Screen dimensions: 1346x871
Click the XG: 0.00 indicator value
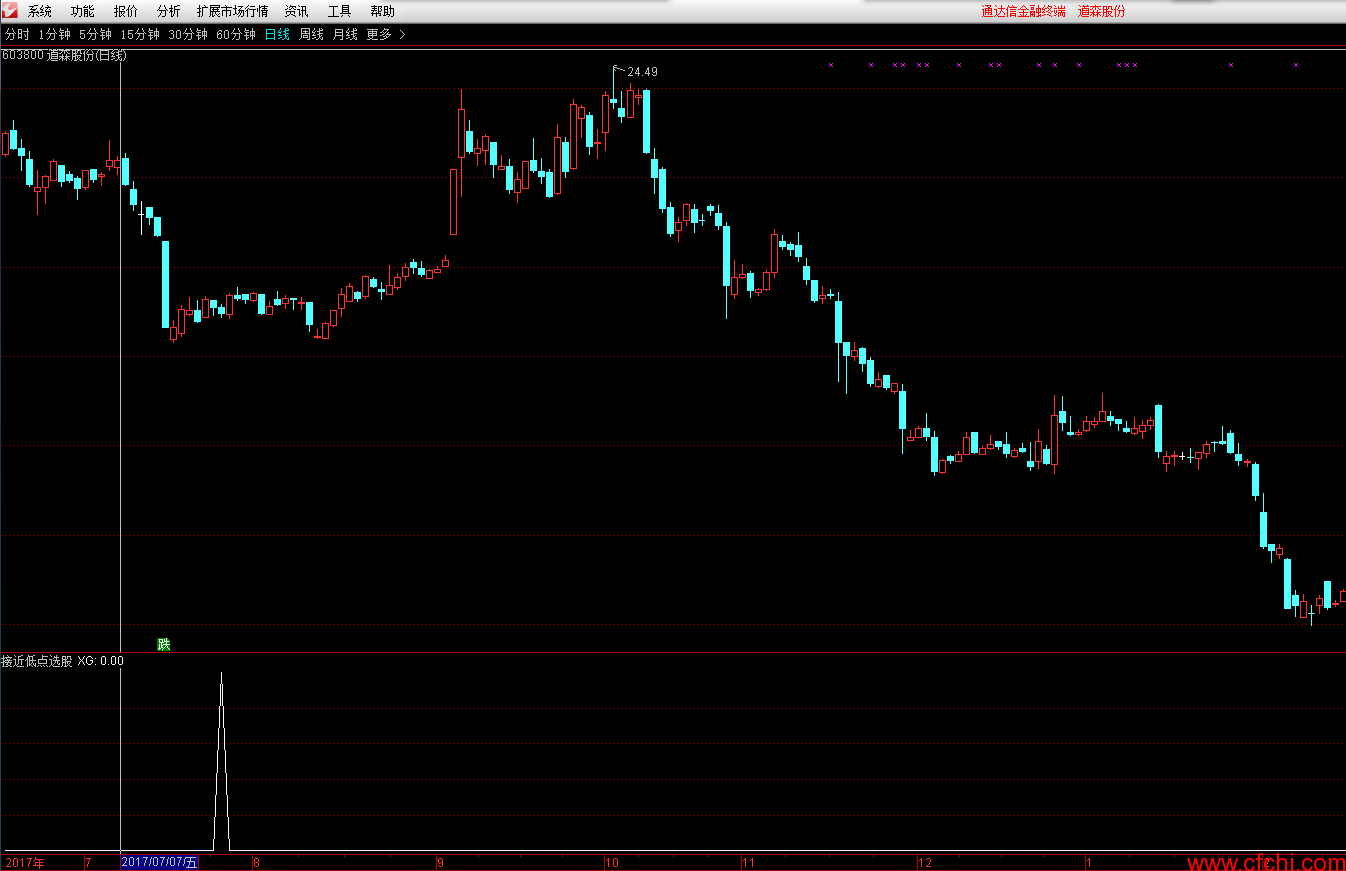point(101,661)
